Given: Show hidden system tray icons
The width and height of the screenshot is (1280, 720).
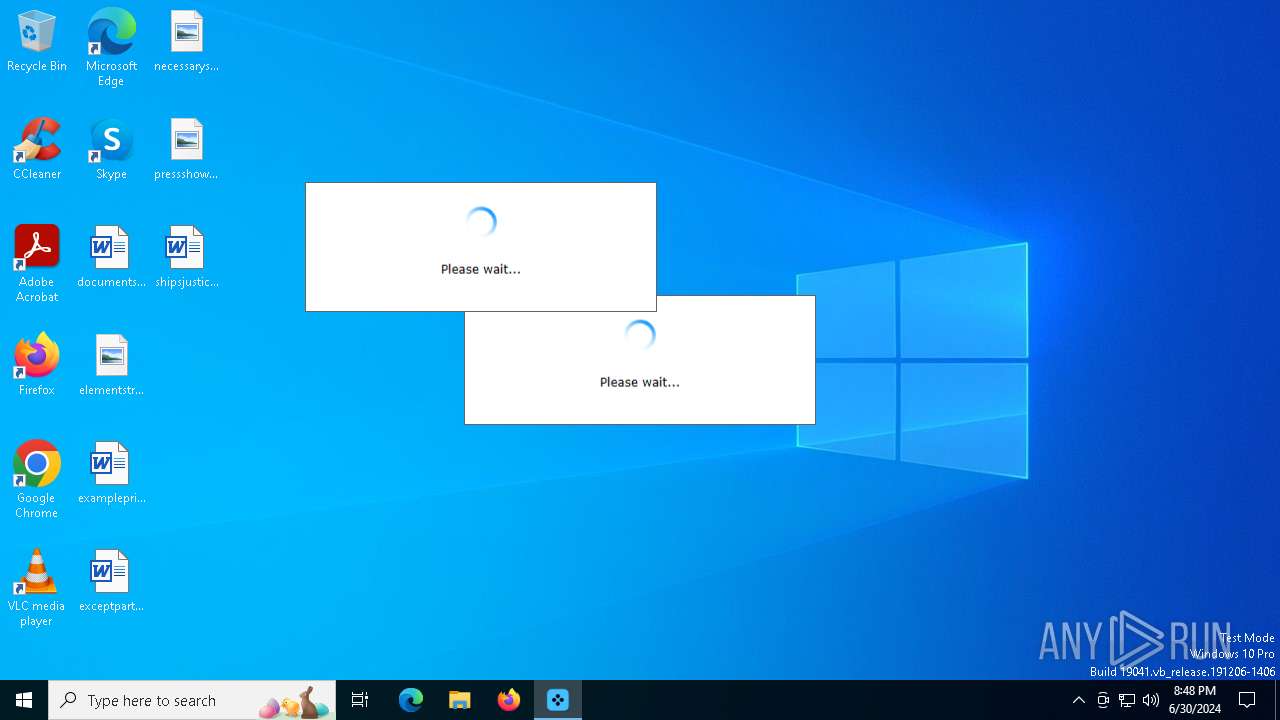Looking at the screenshot, I should click(x=1078, y=700).
